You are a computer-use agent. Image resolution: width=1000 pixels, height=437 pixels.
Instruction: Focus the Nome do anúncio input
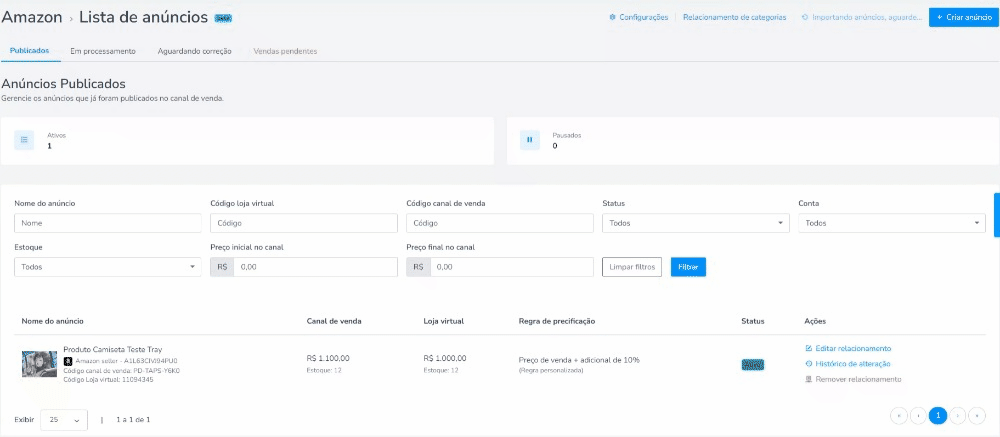[x=108, y=223]
